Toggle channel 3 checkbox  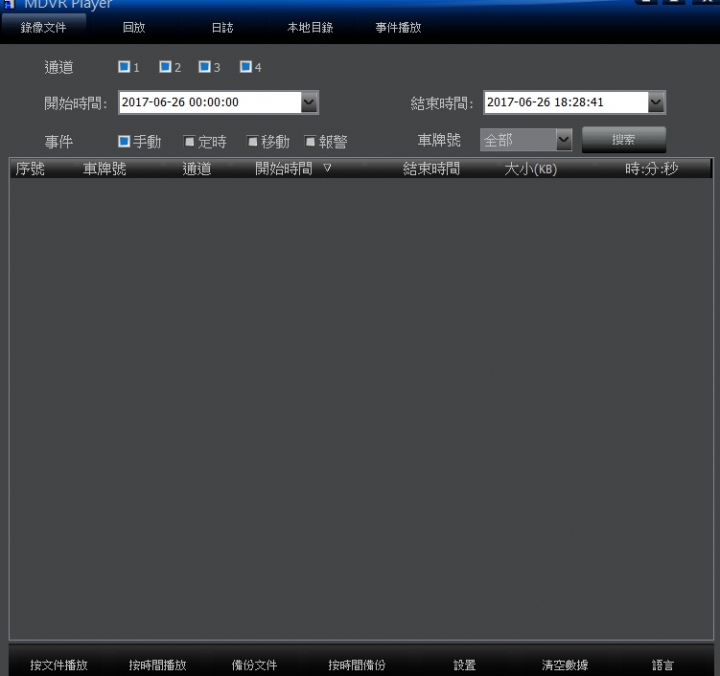point(205,67)
